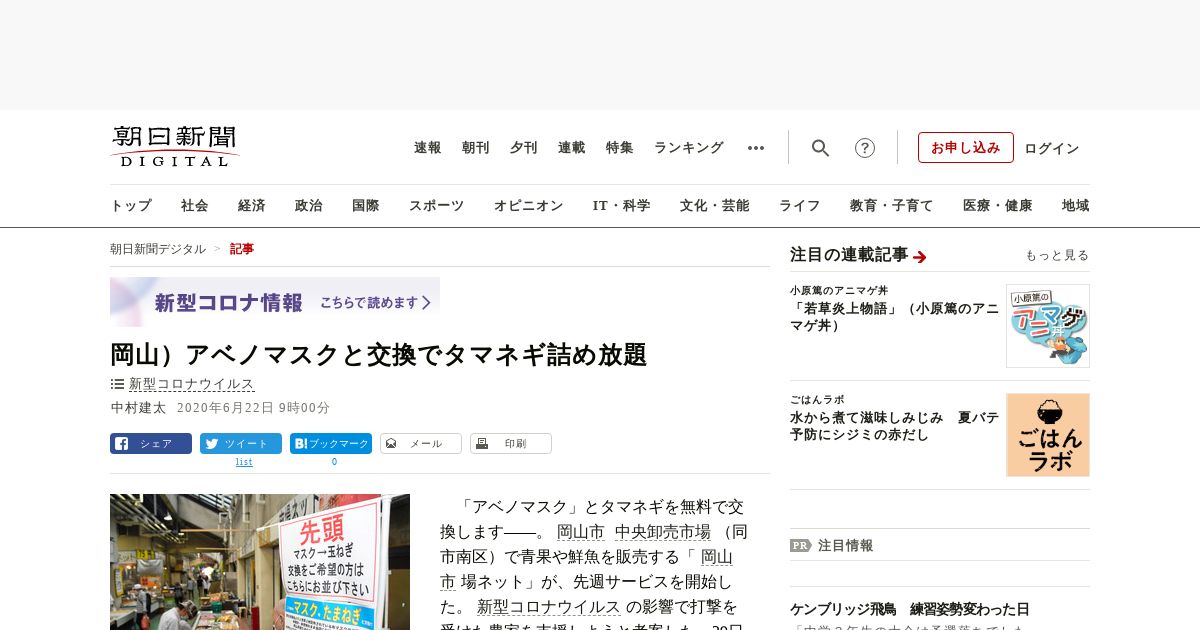Screen dimensions: 1200x630
Task: Go to the オピニオン category tab
Action: [x=528, y=206]
